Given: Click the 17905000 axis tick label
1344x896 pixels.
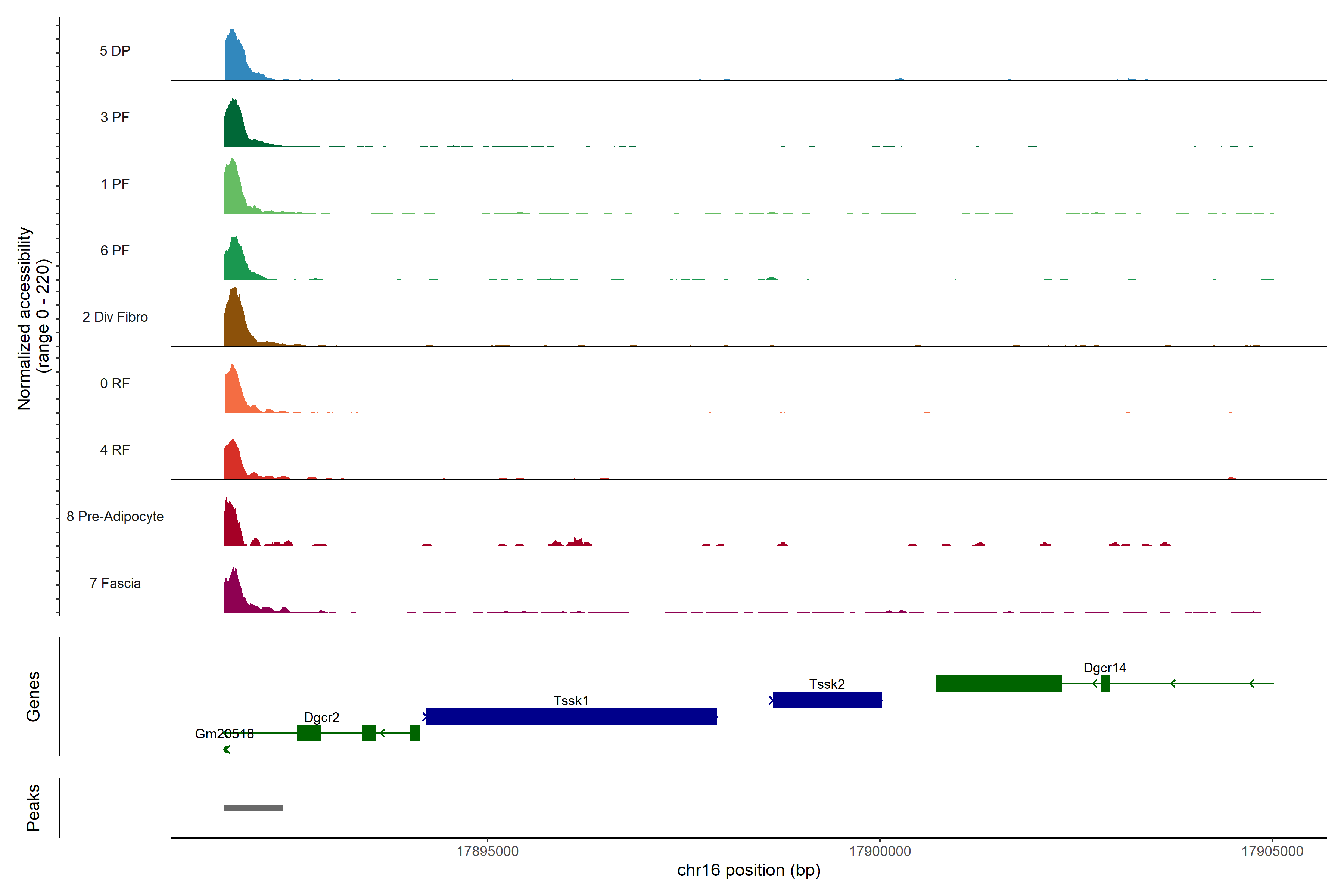Looking at the screenshot, I should tap(1272, 852).
